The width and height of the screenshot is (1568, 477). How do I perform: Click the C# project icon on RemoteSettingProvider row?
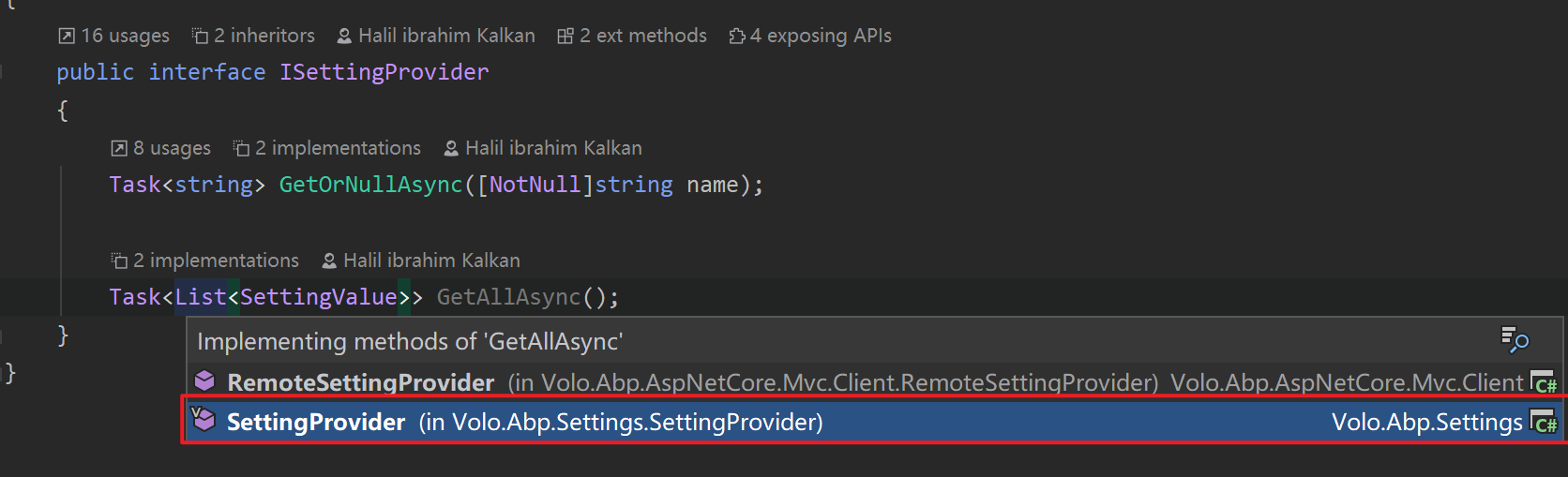pos(1544,382)
